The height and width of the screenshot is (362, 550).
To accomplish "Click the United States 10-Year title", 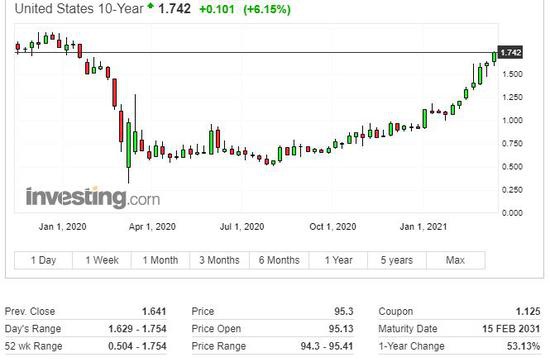I will pyautogui.click(x=79, y=8).
